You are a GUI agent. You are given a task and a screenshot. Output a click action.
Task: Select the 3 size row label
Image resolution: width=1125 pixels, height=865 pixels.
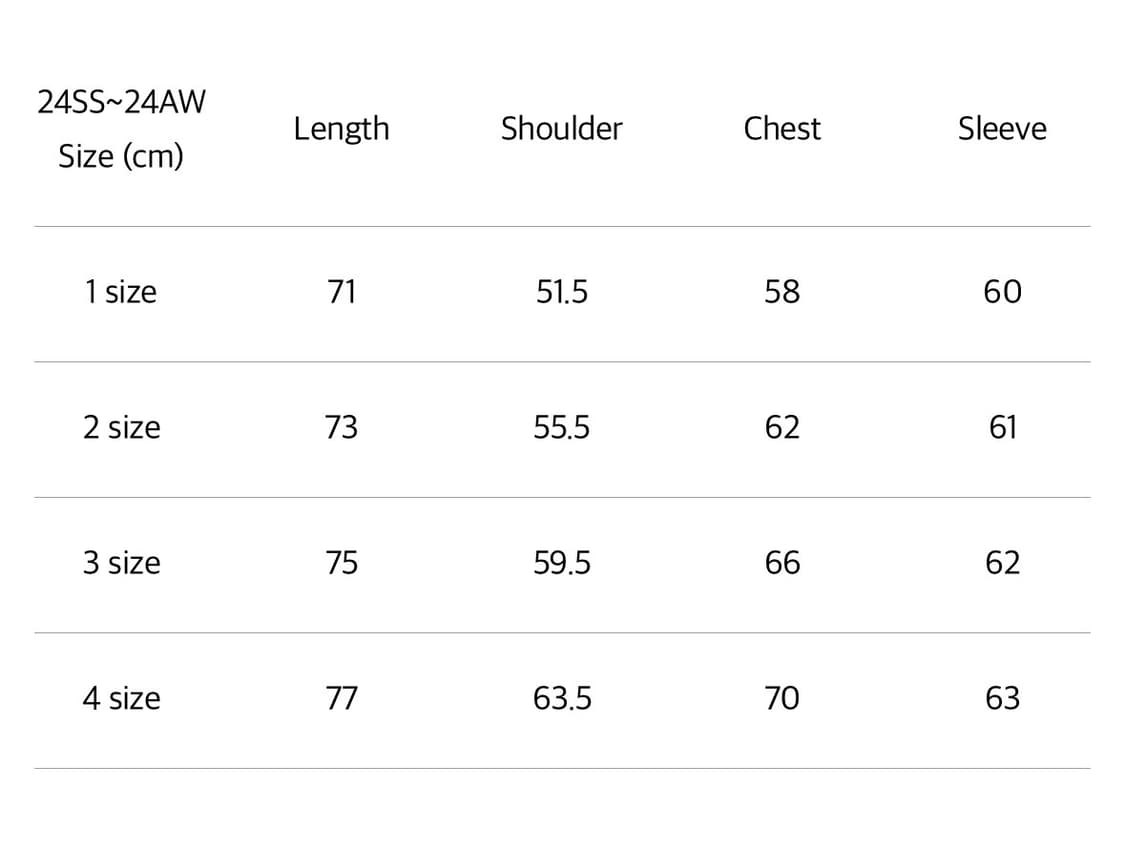[121, 563]
